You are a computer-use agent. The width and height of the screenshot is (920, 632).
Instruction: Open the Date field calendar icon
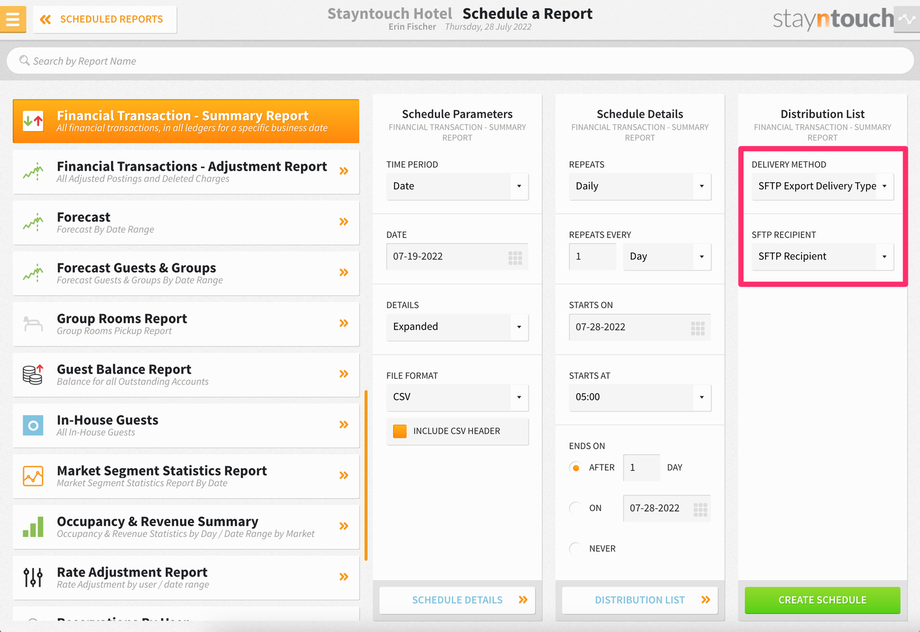pyautogui.click(x=515, y=258)
